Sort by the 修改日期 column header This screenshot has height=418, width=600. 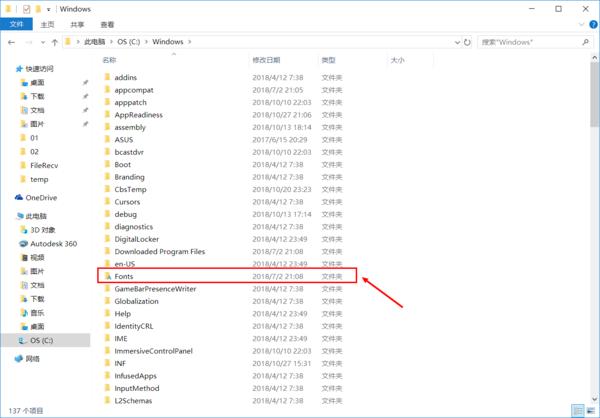(x=266, y=60)
